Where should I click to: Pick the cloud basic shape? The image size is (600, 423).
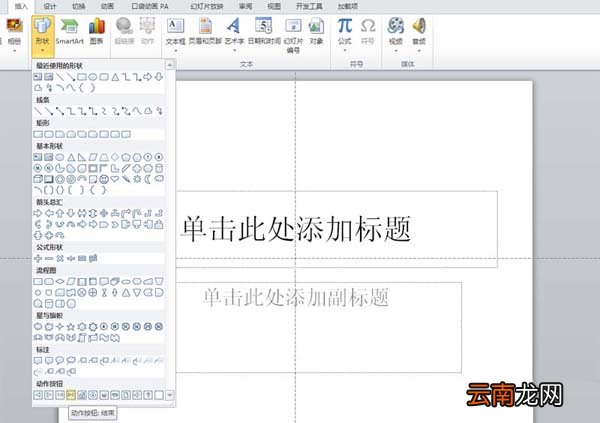[x=159, y=179]
